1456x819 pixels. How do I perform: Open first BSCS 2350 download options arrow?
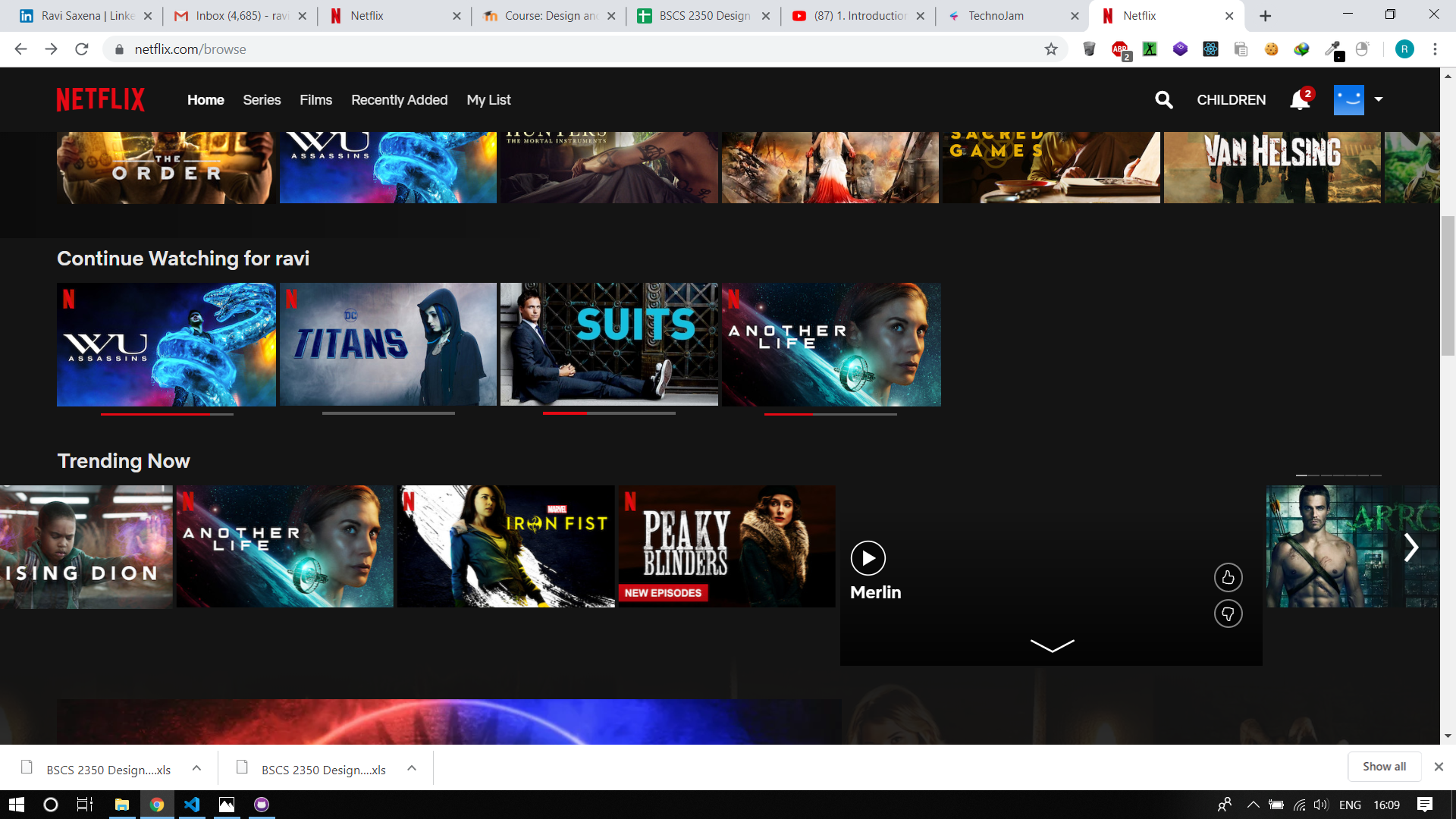point(196,768)
